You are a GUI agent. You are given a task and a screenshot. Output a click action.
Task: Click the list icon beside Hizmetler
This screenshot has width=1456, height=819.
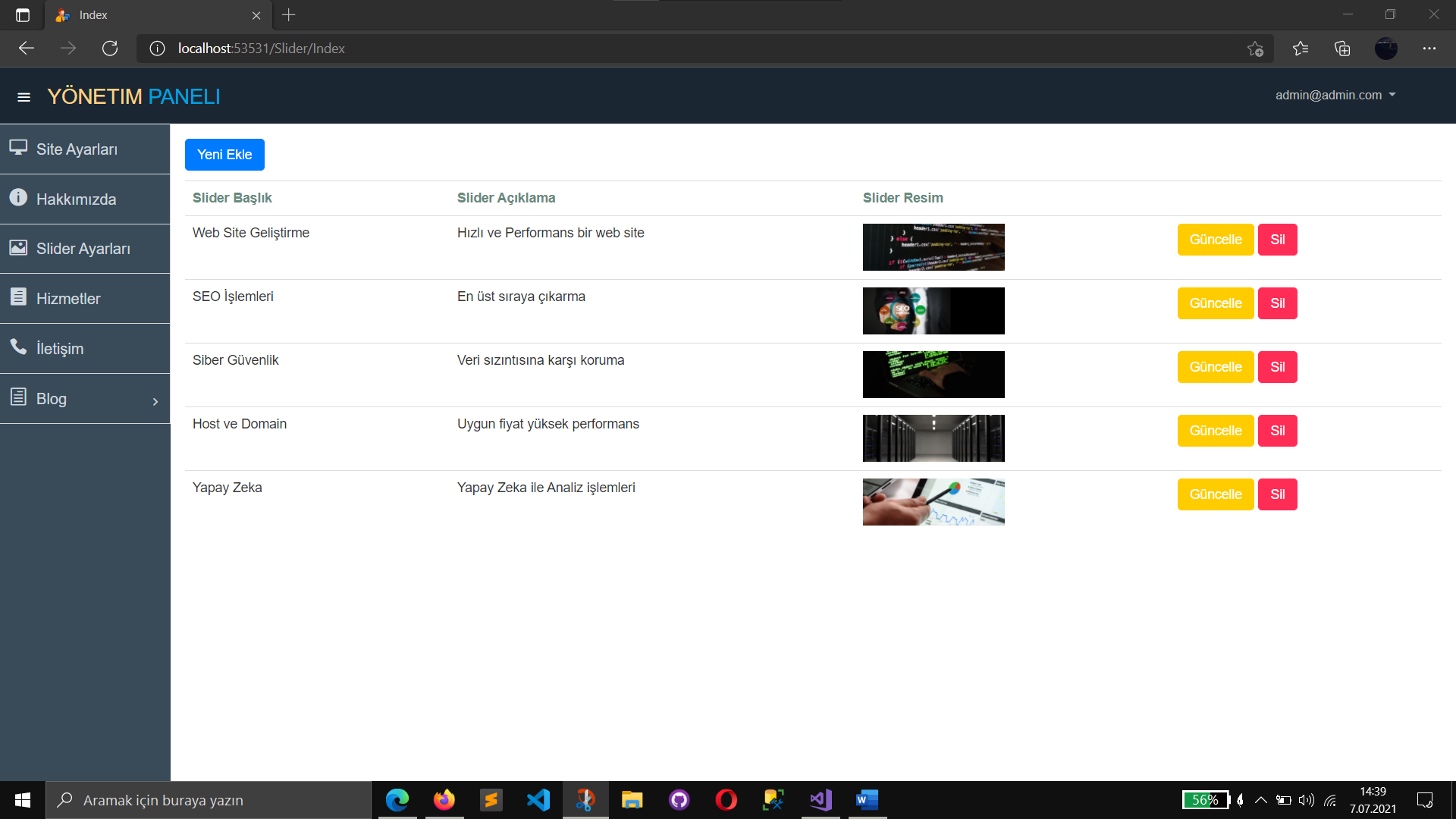[18, 297]
